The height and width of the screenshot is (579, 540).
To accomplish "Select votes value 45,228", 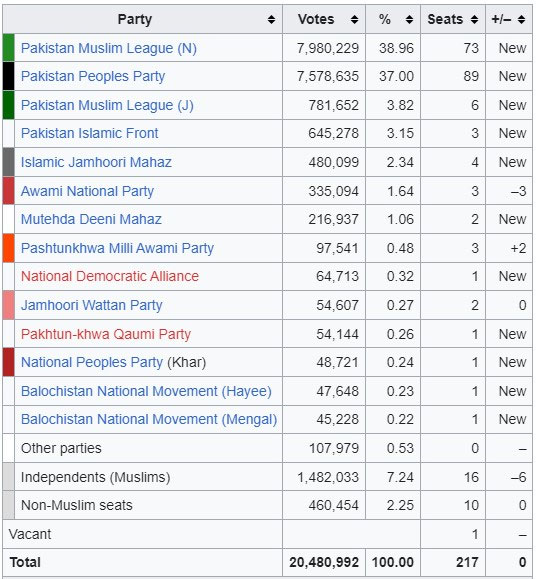I will (337, 419).
